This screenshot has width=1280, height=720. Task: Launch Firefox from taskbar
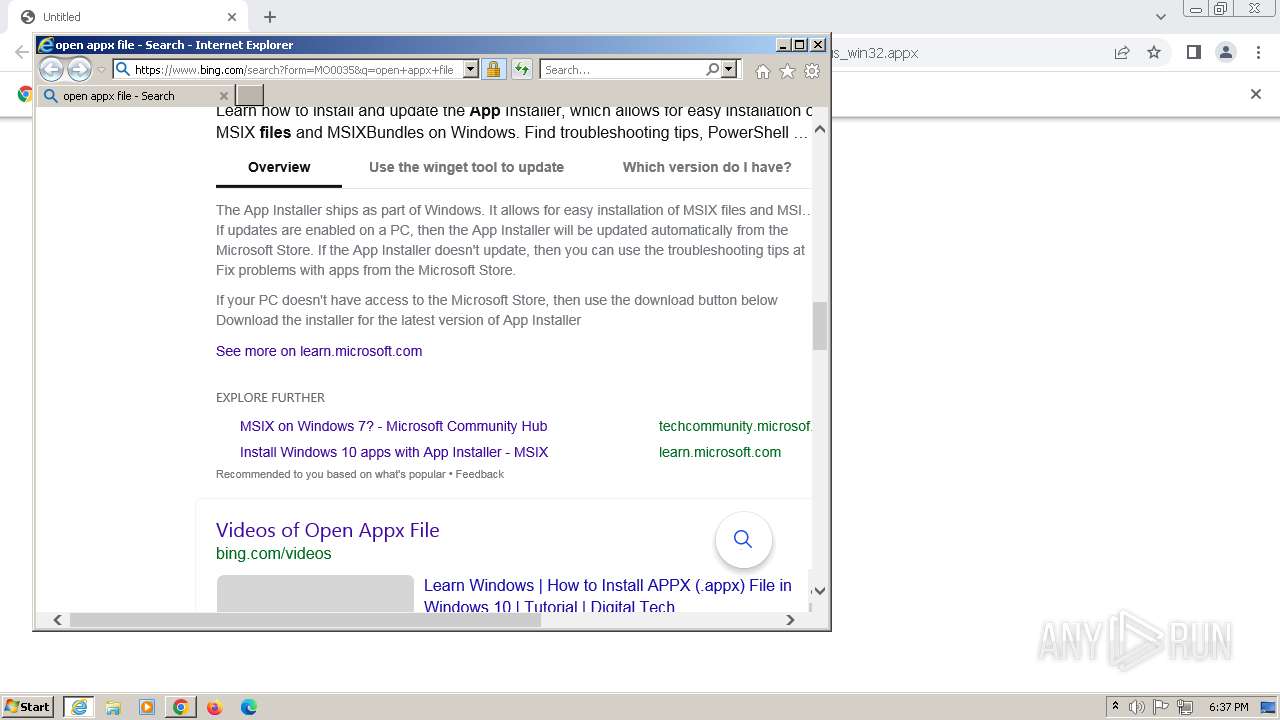(214, 707)
